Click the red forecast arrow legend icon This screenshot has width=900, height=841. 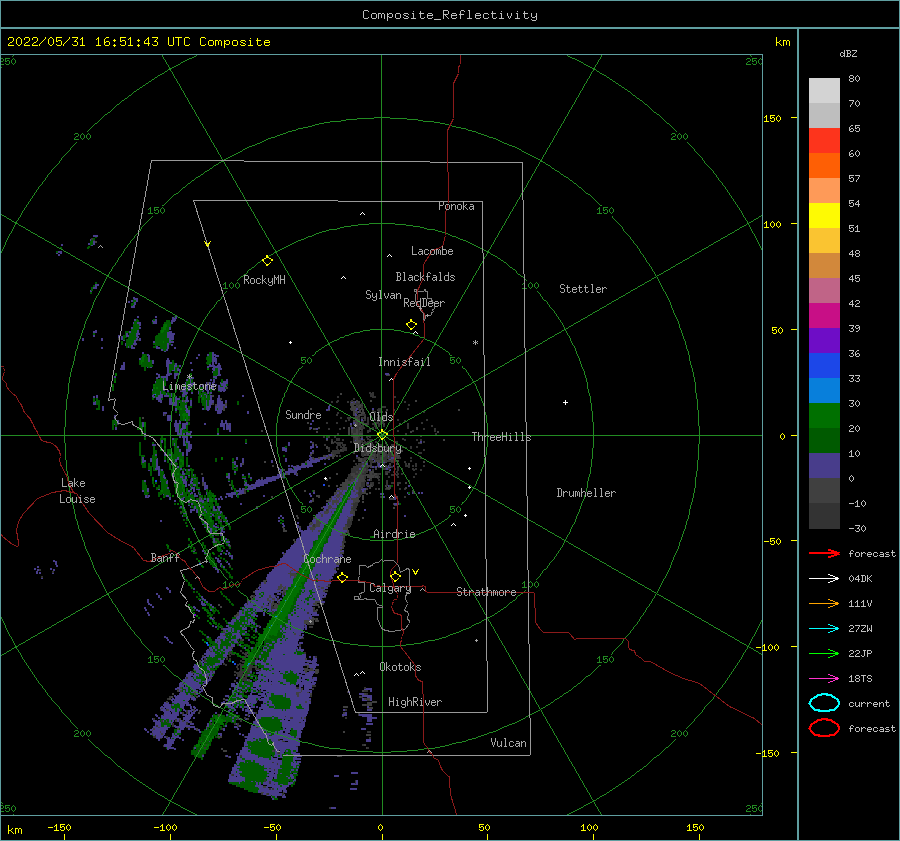[824, 553]
